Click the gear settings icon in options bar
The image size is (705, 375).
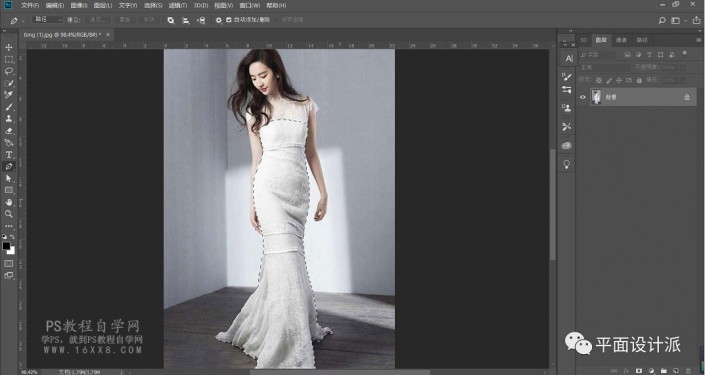point(219,20)
